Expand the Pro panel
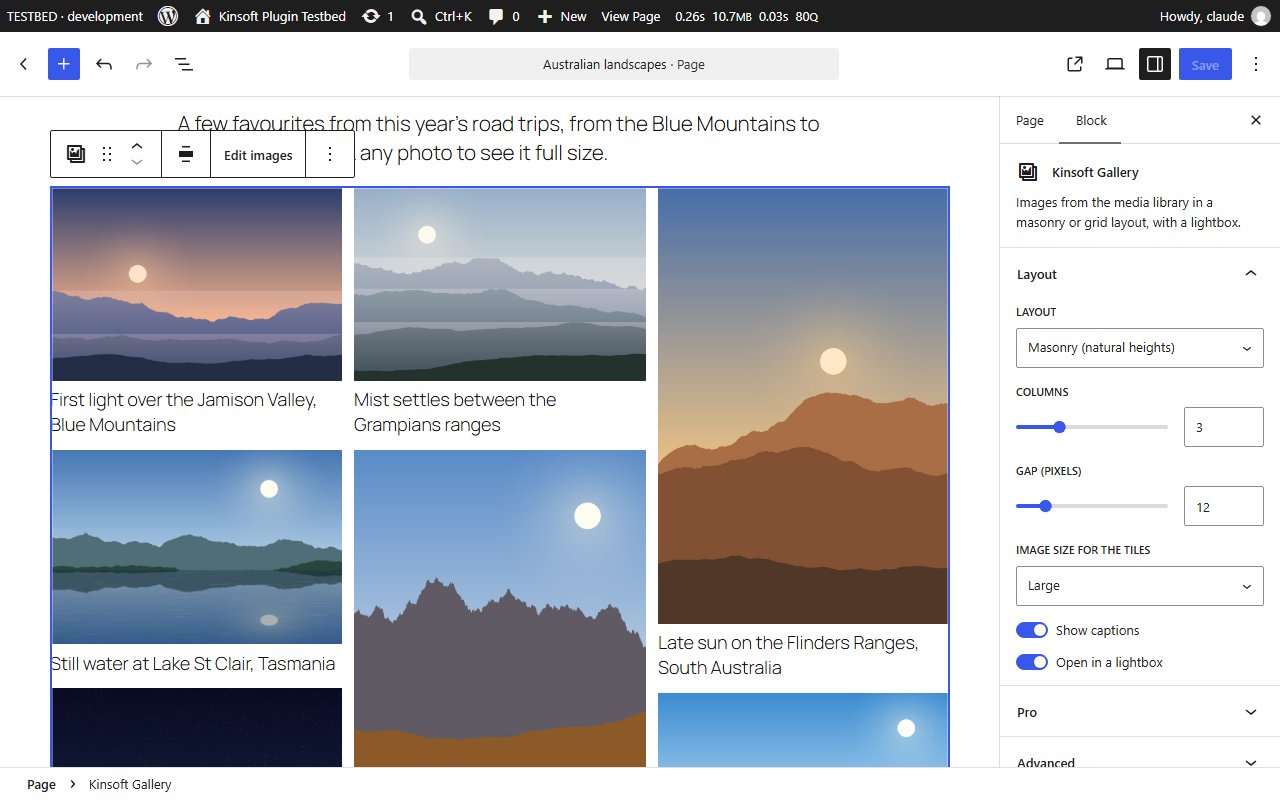 tap(1140, 712)
